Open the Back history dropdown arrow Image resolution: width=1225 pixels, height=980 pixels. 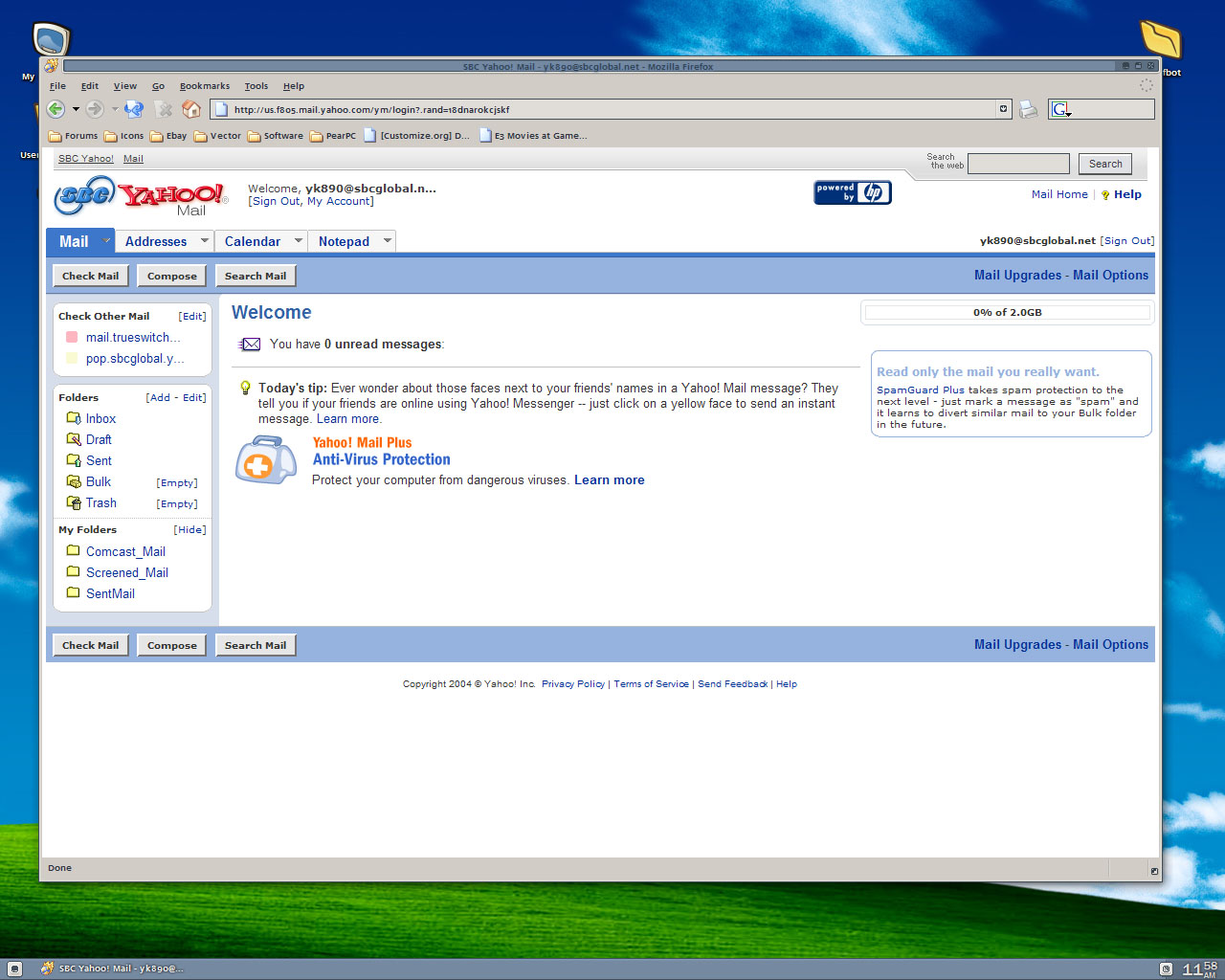(76, 109)
